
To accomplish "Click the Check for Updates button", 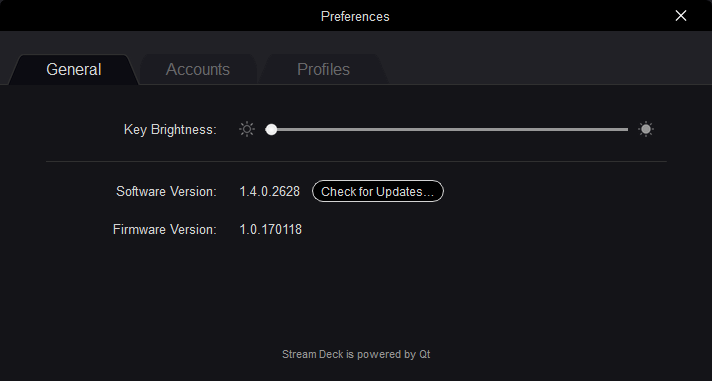I will pyautogui.click(x=378, y=191).
